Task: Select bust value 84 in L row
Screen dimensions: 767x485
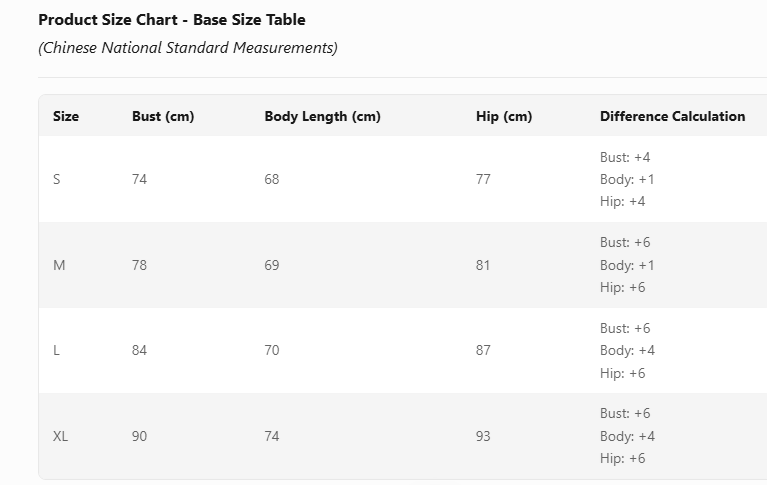Action: [x=140, y=350]
